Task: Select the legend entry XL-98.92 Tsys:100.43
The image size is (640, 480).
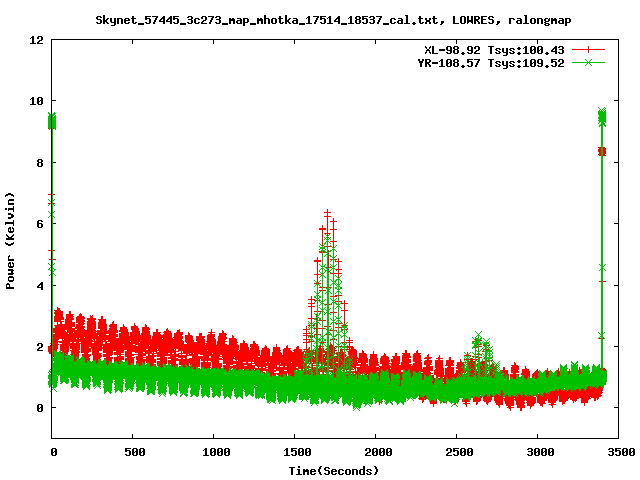Action: point(494,50)
